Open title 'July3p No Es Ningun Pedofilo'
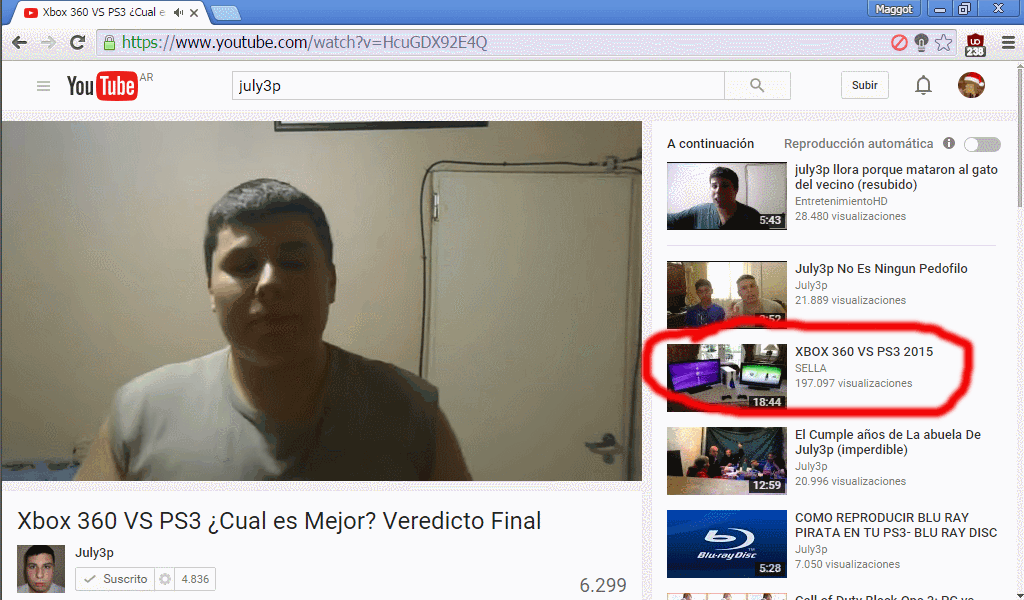 pos(881,268)
